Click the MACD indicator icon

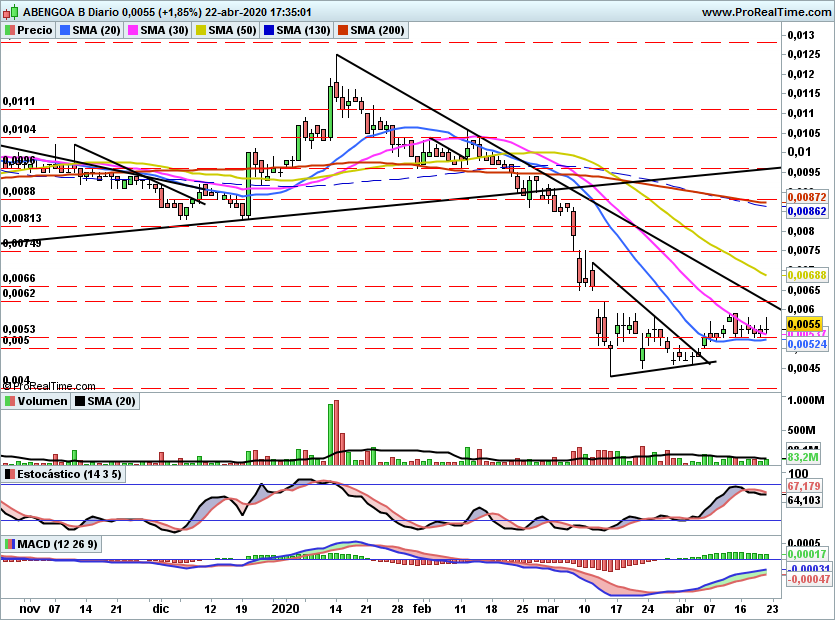pyautogui.click(x=10, y=544)
